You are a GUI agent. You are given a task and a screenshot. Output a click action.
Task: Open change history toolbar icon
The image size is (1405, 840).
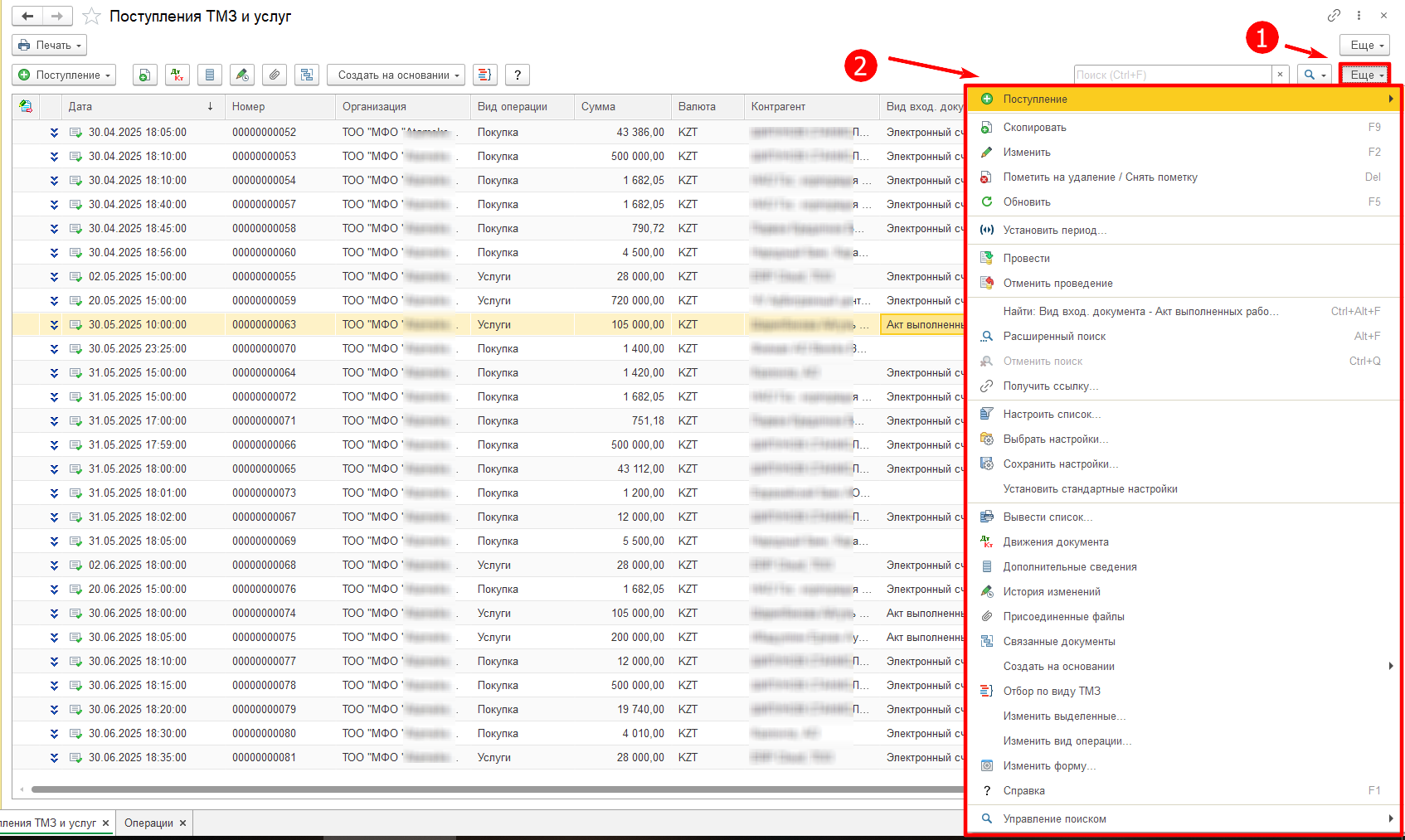tap(242, 75)
